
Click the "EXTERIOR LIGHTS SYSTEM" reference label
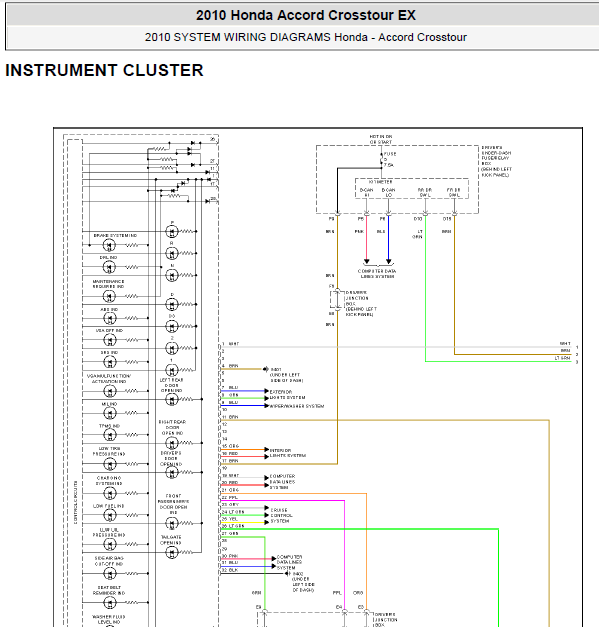tap(287, 395)
